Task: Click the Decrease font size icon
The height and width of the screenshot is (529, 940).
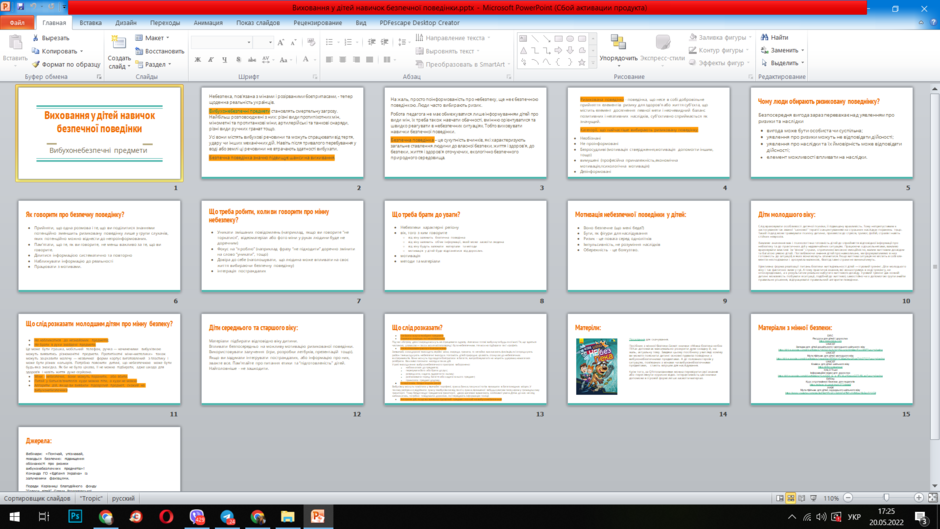Action: pyautogui.click(x=293, y=43)
